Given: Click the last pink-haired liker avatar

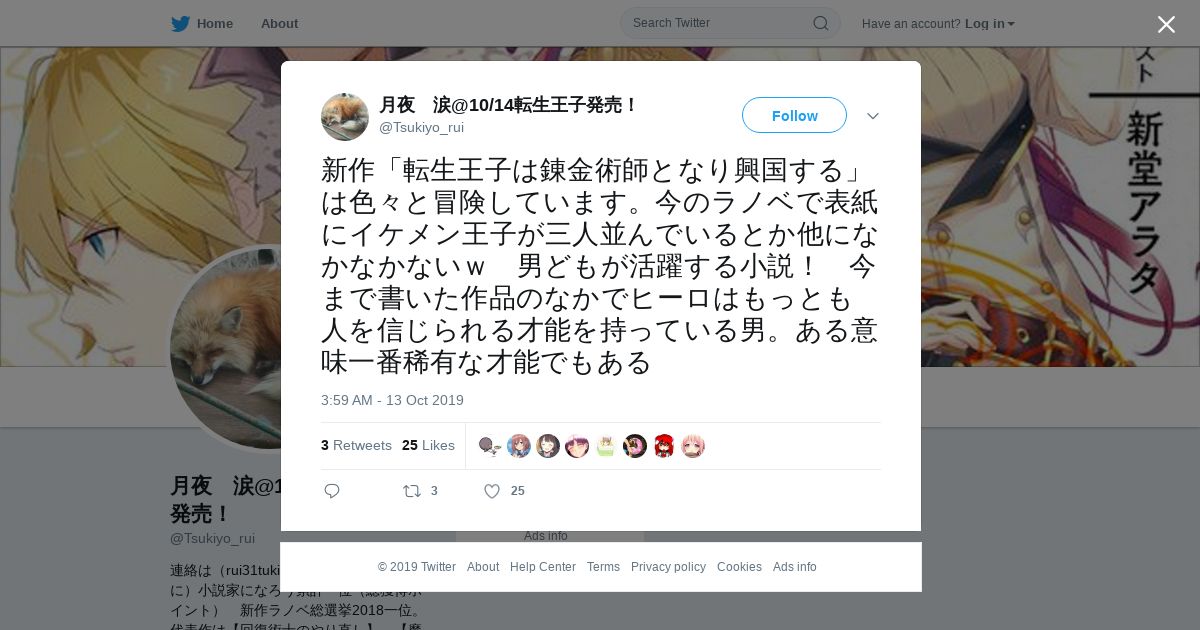Looking at the screenshot, I should (693, 446).
